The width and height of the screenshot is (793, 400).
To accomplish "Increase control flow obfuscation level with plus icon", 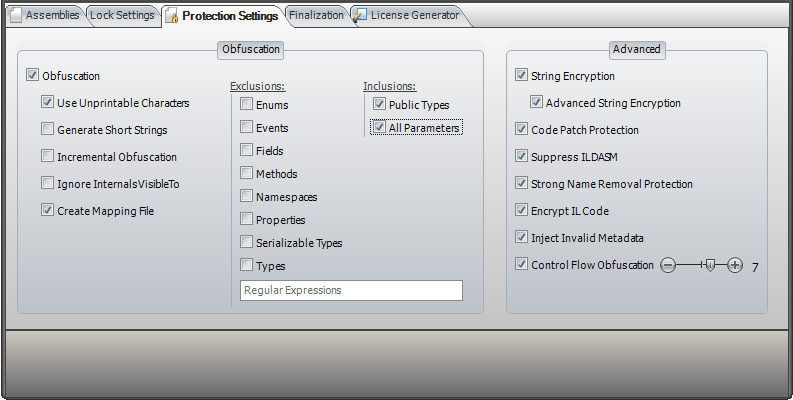I will [x=735, y=265].
